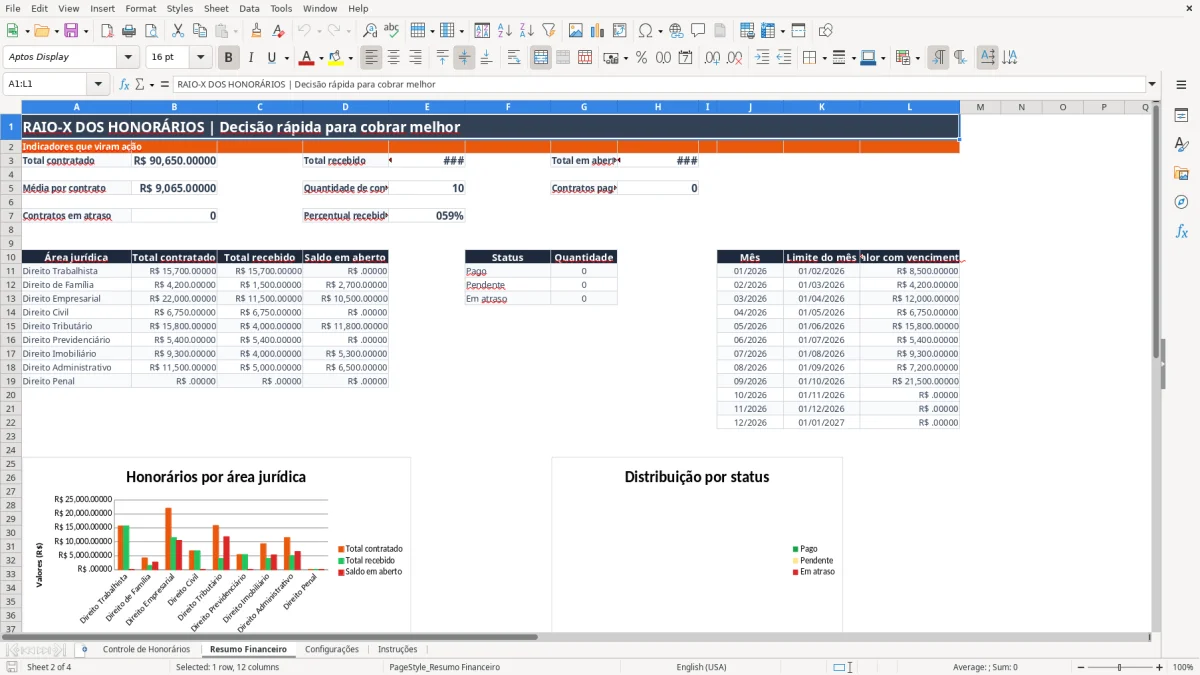Switch to the Instruções sheet tab

pyautogui.click(x=398, y=649)
